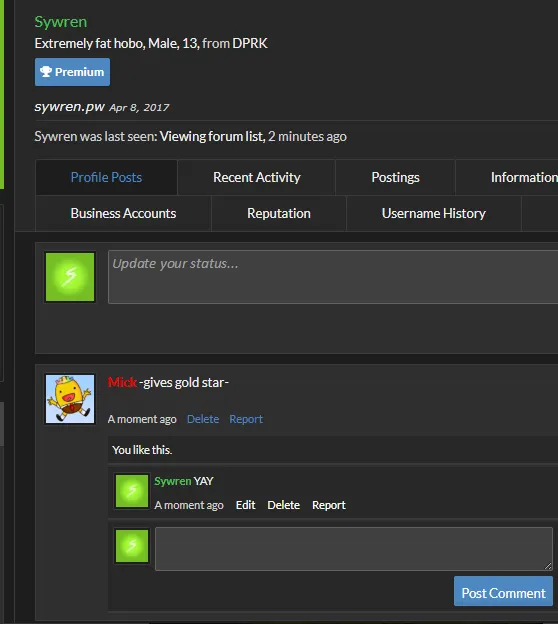Image resolution: width=558 pixels, height=624 pixels.
Task: Click the green avatar beside status box
Action: tap(70, 277)
